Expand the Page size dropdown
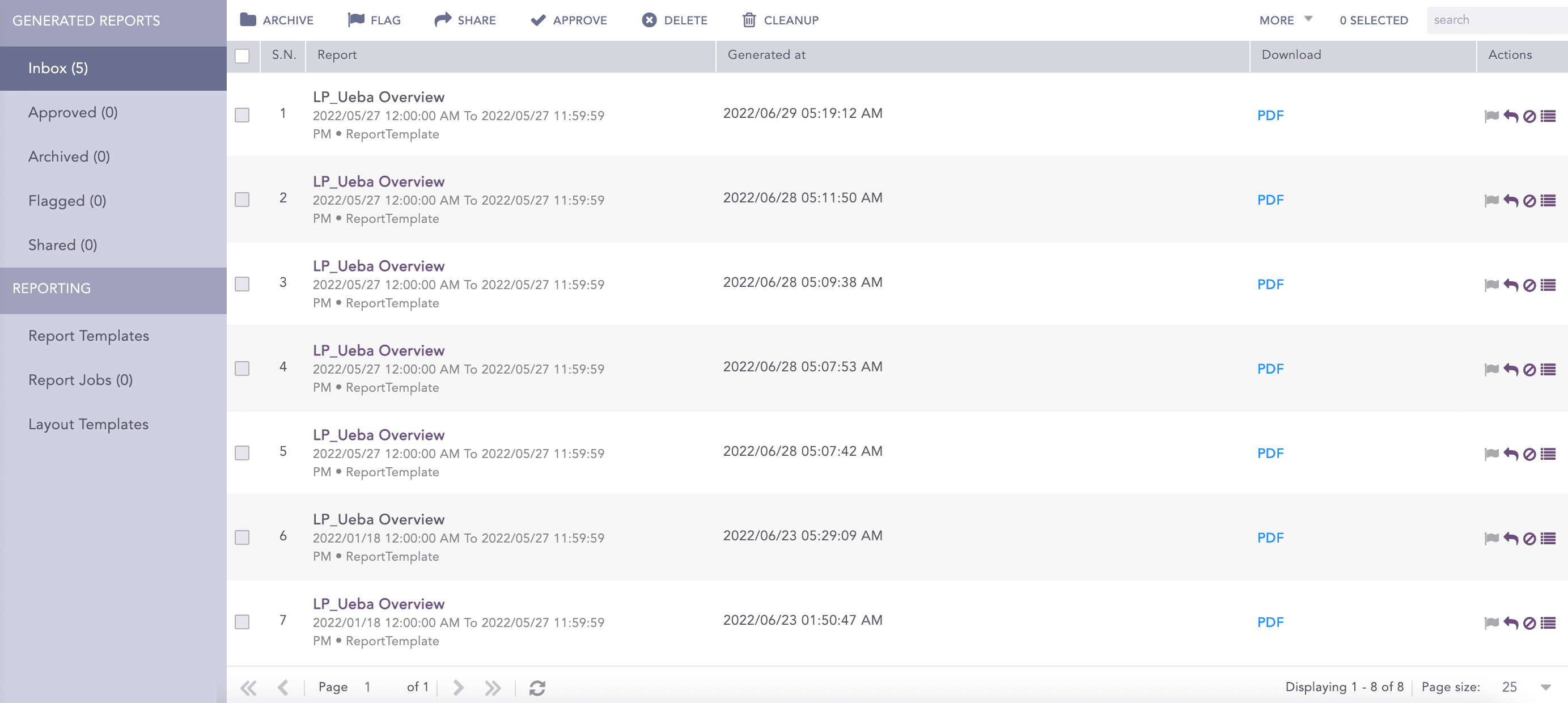The image size is (1568, 703). pos(1545,687)
